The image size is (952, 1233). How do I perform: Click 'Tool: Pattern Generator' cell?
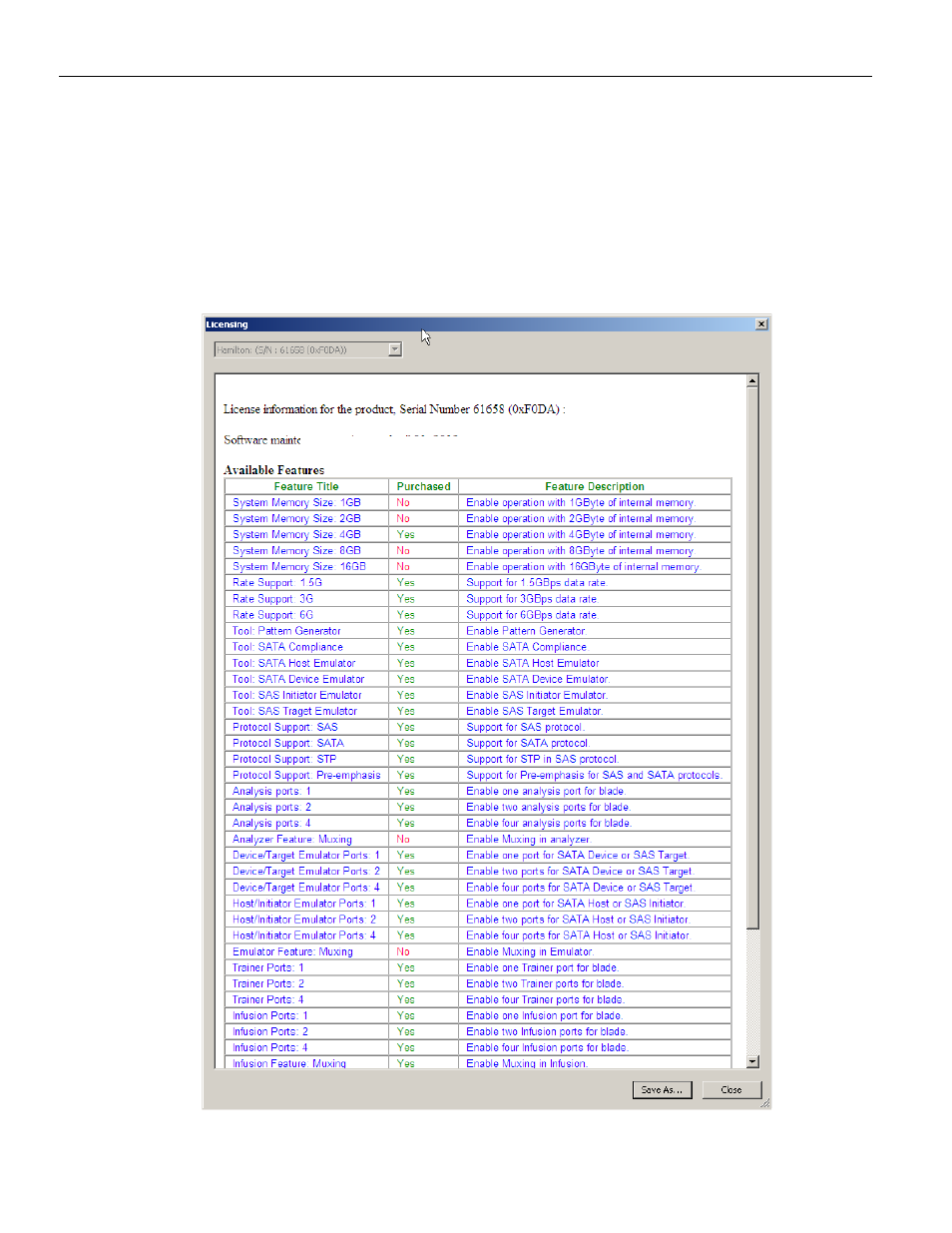tap(306, 630)
